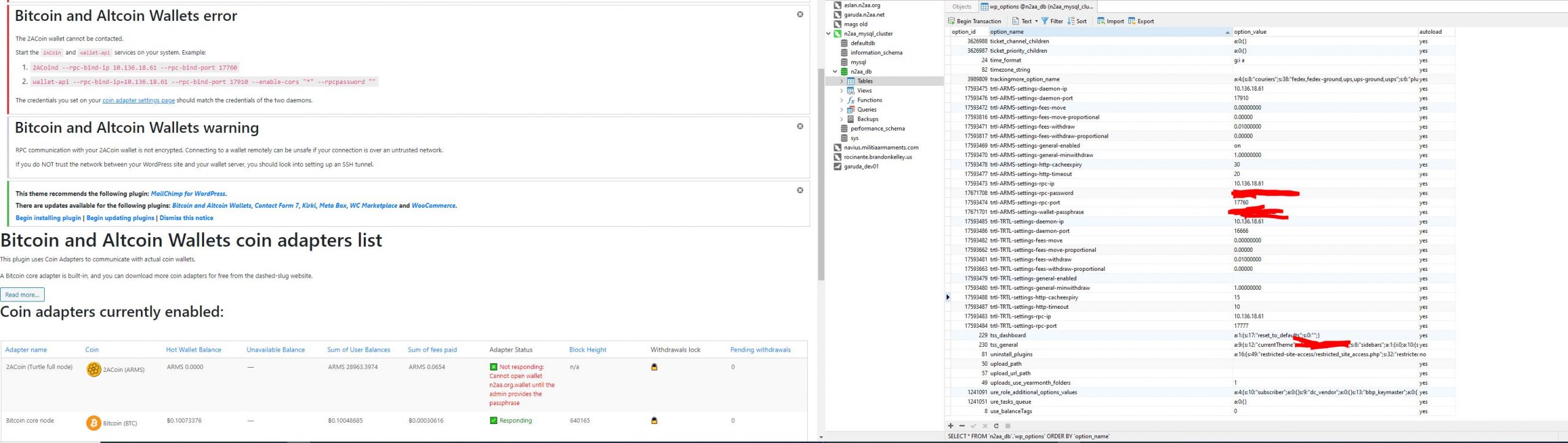Sort by Pending withdrawals column
This screenshot has width=1568, height=443.
(760, 350)
